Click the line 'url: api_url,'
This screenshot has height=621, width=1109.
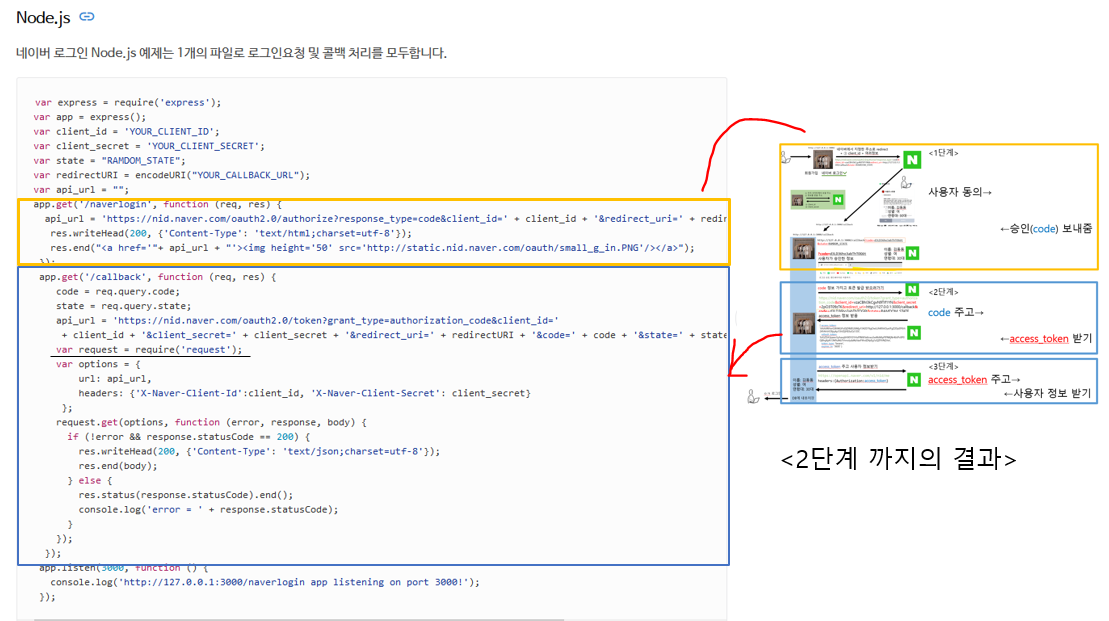(115, 378)
